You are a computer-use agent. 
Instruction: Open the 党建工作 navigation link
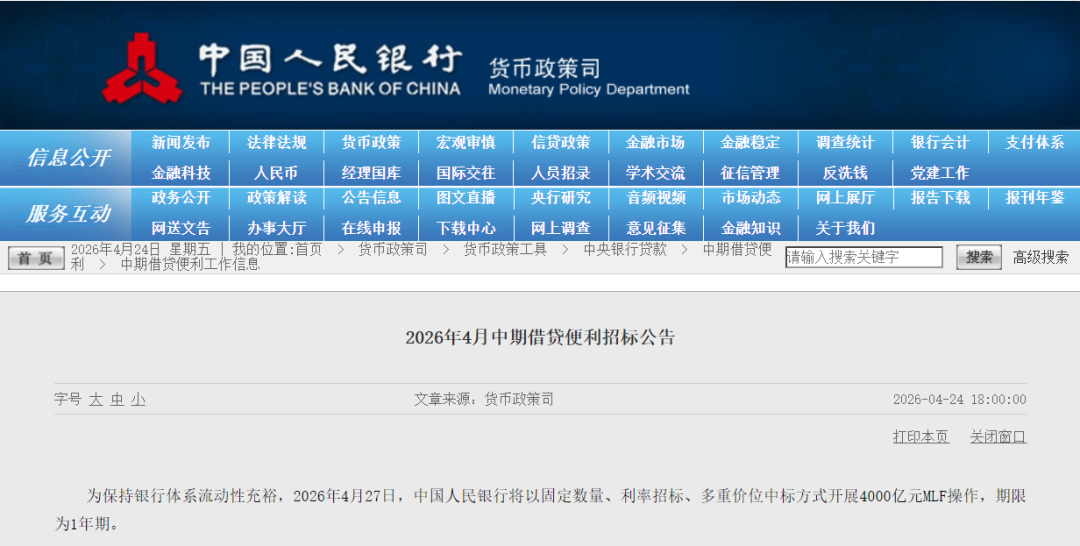[x=939, y=173]
